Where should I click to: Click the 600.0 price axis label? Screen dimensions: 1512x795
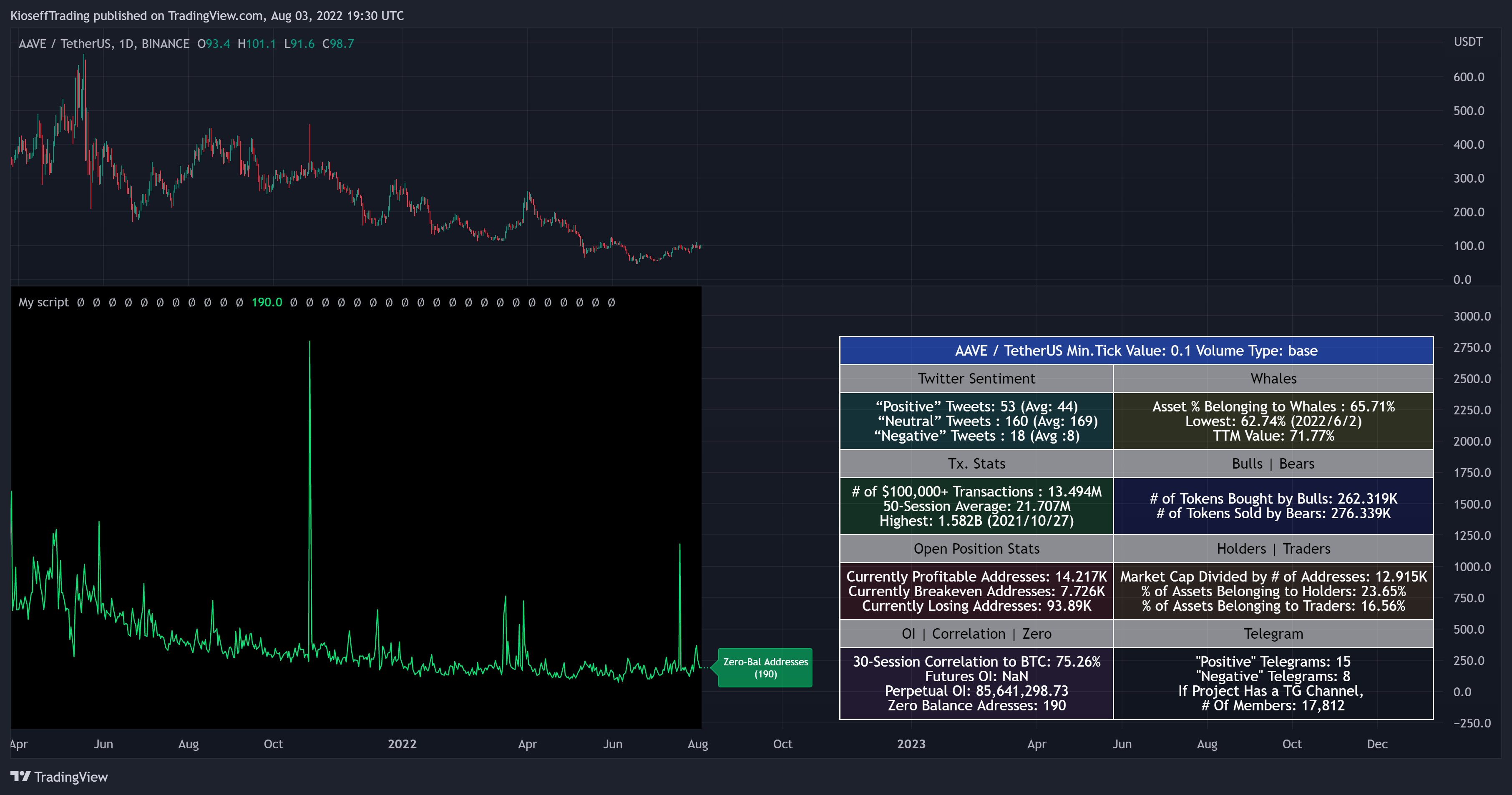tap(1469, 77)
